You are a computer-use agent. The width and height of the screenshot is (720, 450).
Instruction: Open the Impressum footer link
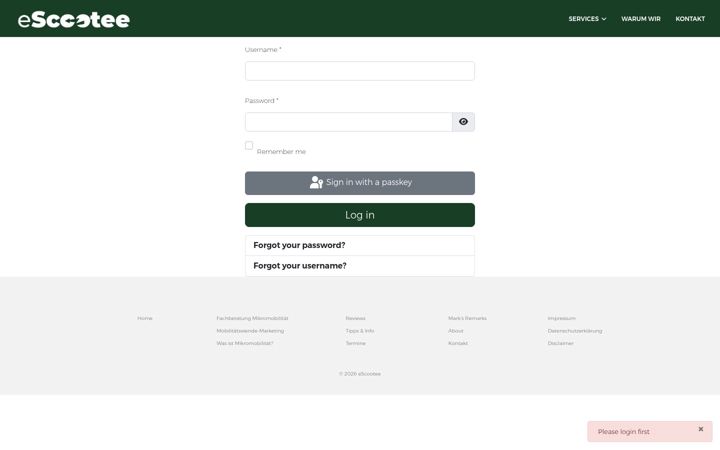(x=561, y=318)
